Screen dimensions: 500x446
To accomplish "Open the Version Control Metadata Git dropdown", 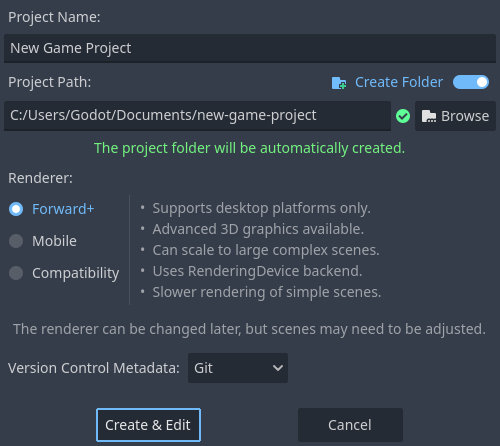I will pos(238,368).
